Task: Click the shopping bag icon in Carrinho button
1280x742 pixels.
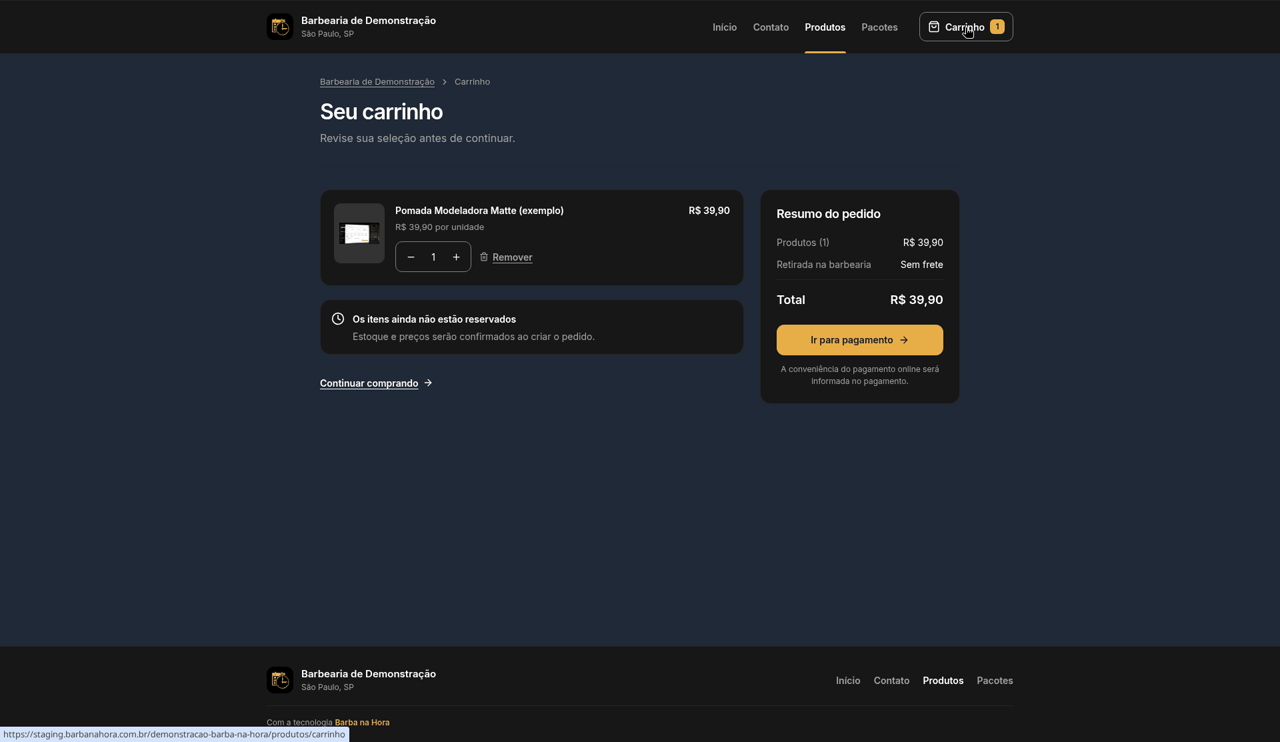Action: pos(934,27)
